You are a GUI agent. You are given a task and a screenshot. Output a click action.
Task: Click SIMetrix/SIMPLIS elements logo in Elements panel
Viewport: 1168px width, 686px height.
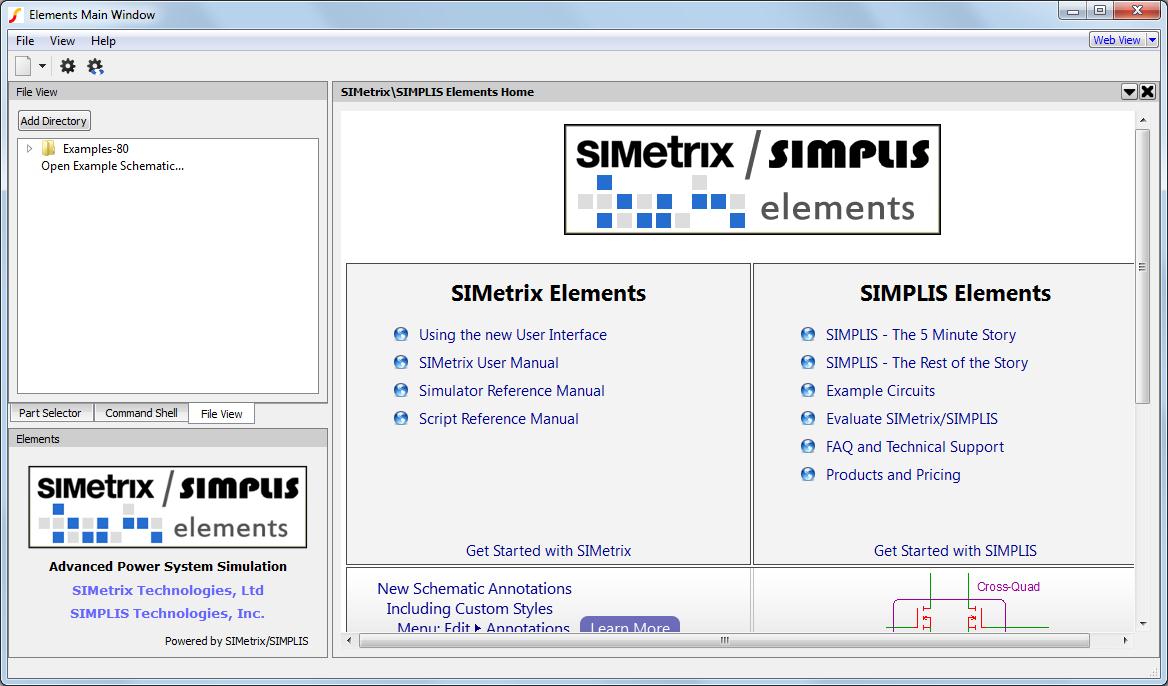coord(168,507)
